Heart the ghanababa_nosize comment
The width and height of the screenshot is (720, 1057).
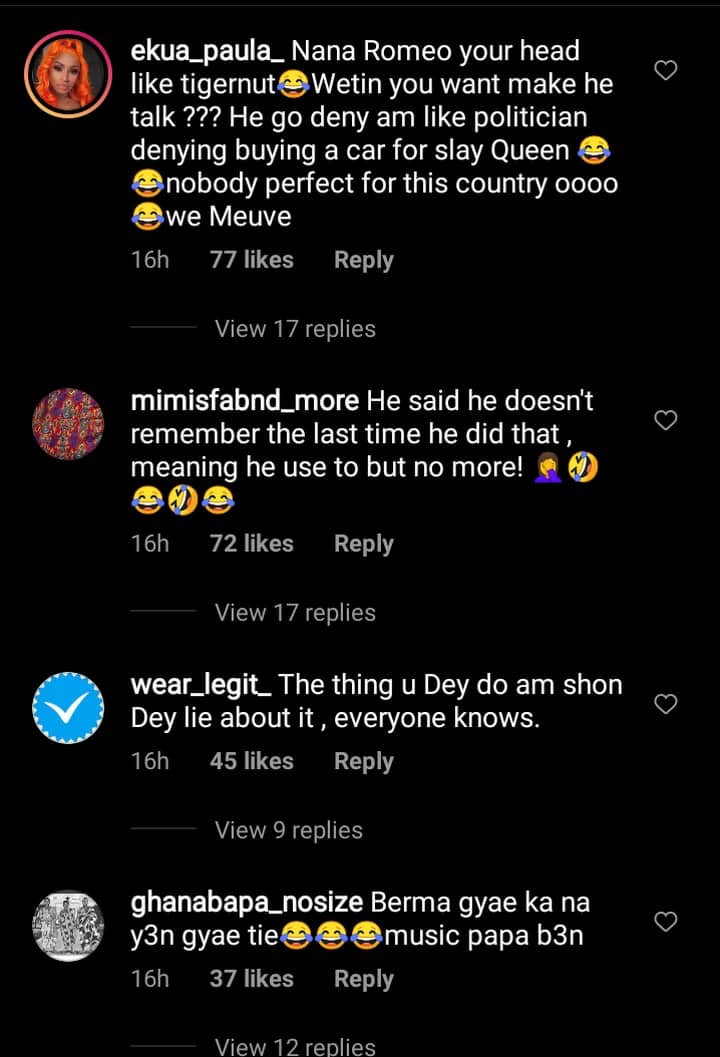665,921
